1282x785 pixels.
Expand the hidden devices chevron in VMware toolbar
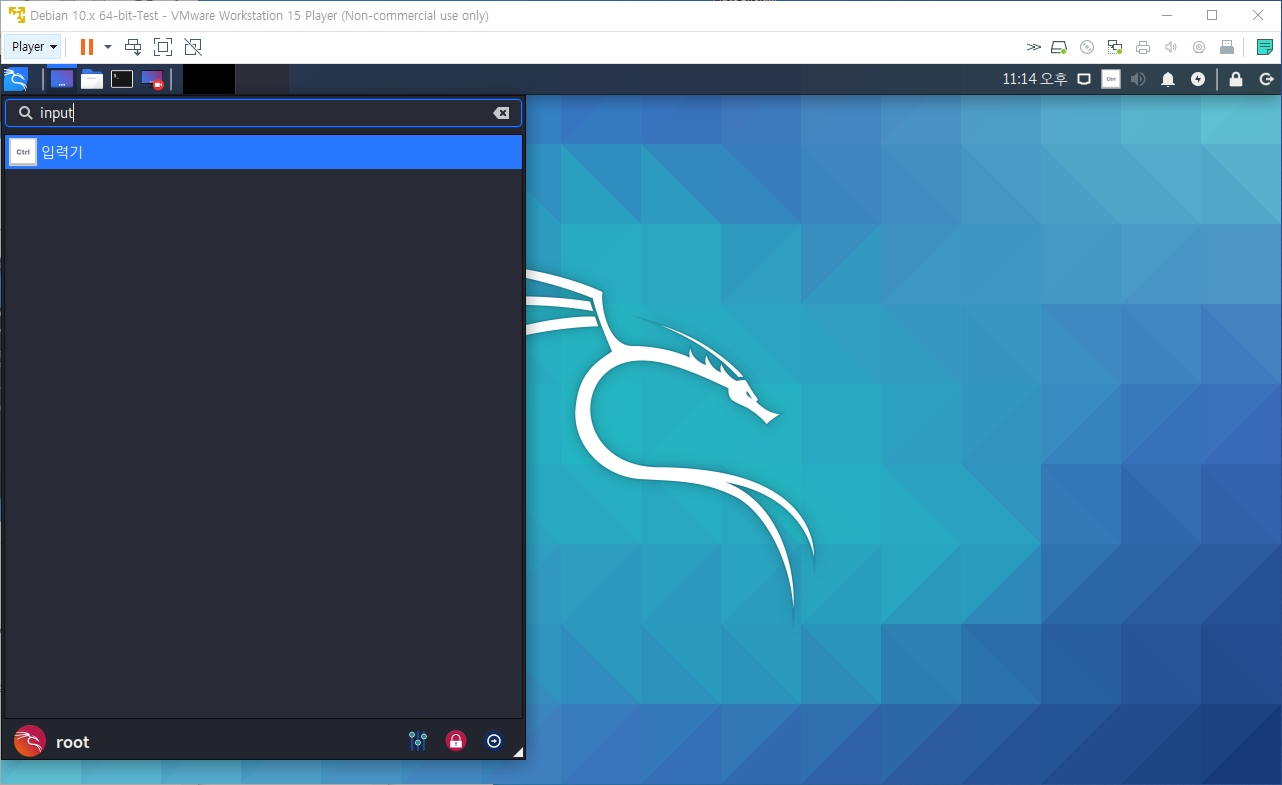(x=1034, y=47)
